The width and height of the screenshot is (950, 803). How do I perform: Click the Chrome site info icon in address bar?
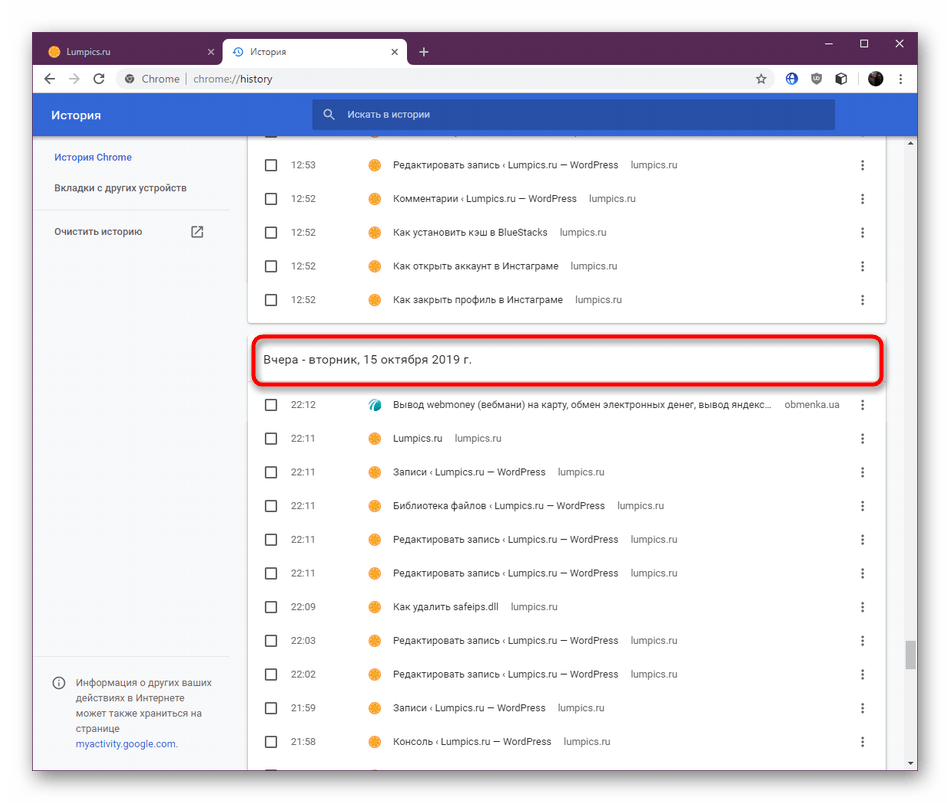[129, 79]
